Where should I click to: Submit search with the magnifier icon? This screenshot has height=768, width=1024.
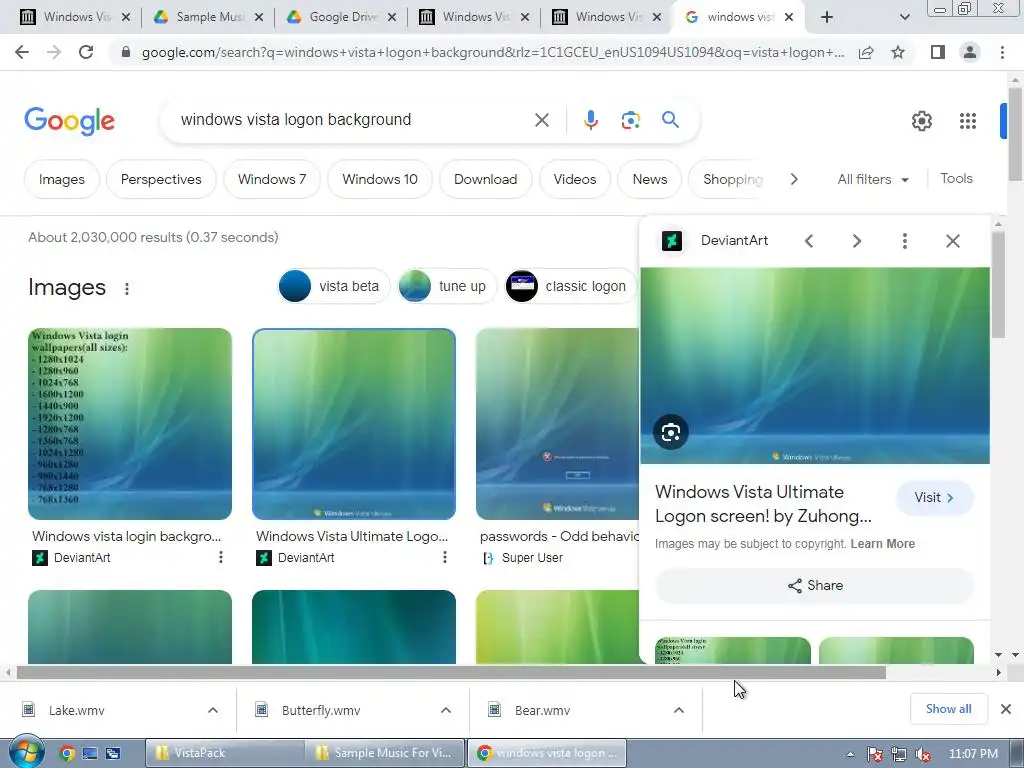click(670, 120)
